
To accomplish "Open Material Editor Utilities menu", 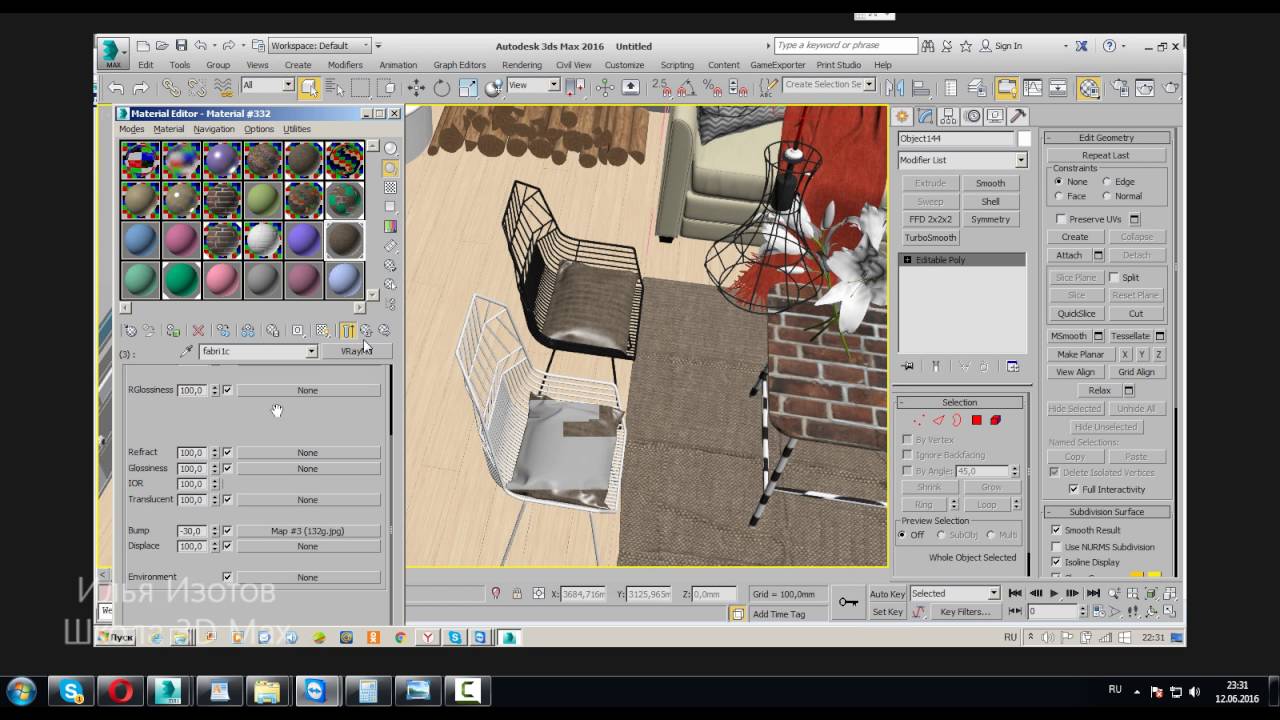I will [297, 129].
